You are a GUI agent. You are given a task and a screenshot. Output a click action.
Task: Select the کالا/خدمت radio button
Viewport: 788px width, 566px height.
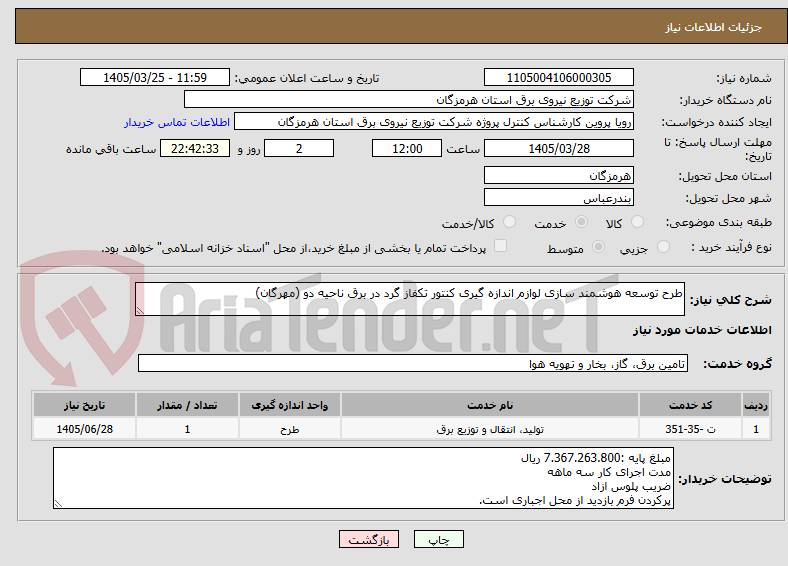(x=509, y=222)
